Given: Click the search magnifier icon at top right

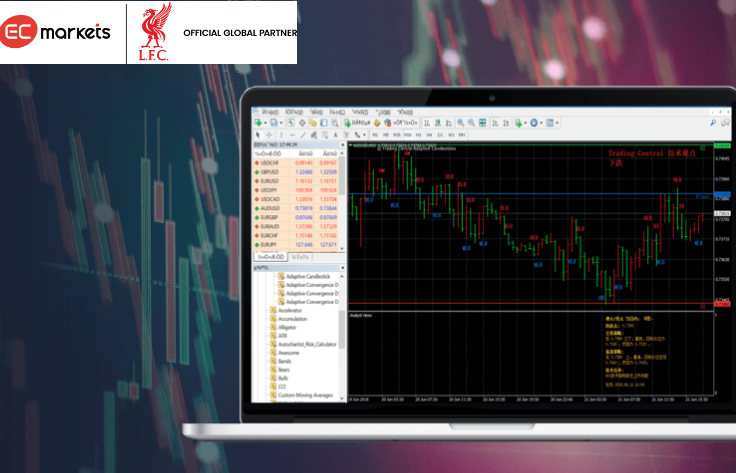Looking at the screenshot, I should click(713, 123).
